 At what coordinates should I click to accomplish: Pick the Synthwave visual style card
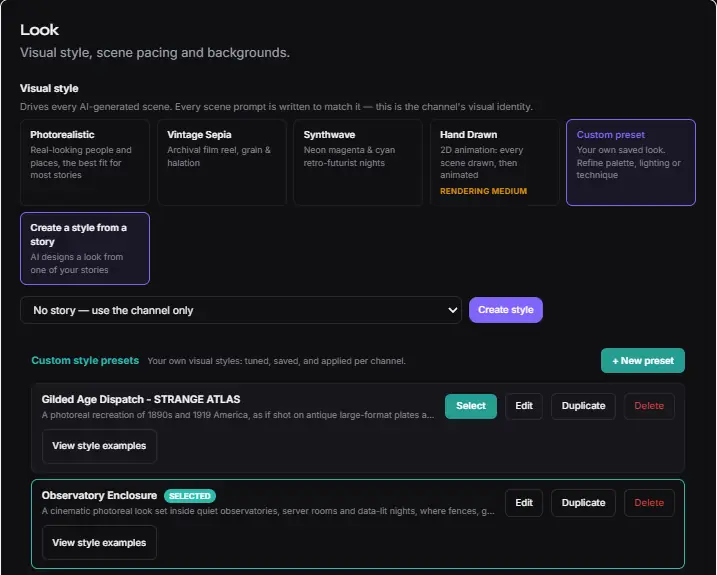coord(358,162)
